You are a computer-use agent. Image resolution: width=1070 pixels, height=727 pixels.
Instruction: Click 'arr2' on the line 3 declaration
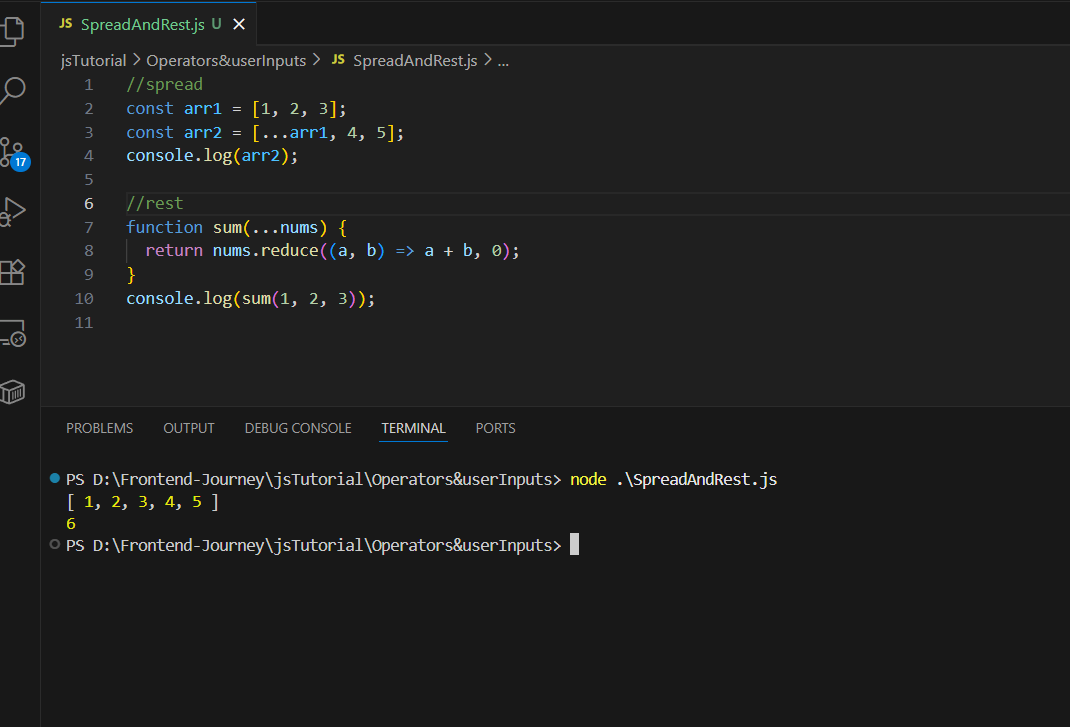coord(203,132)
